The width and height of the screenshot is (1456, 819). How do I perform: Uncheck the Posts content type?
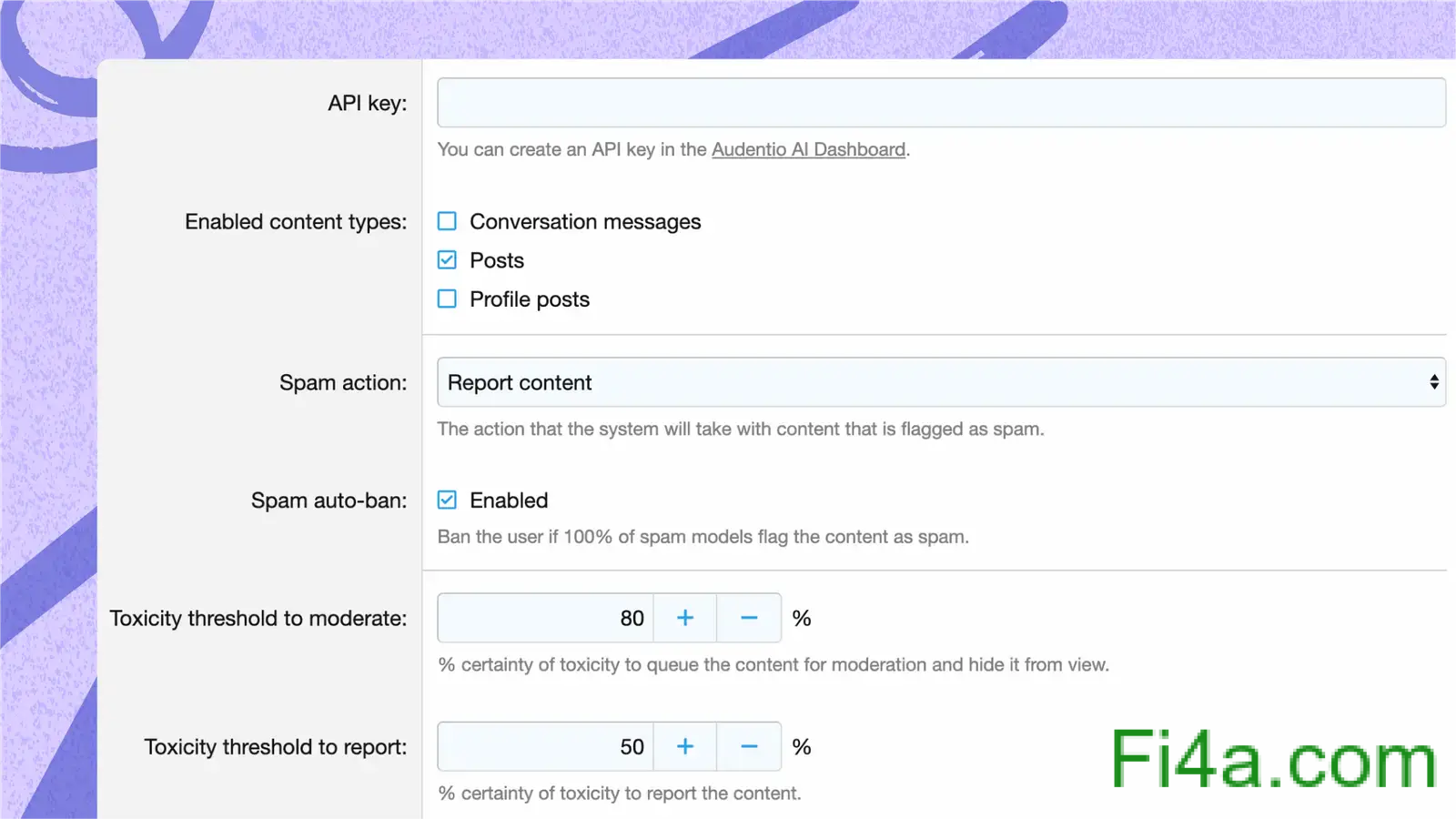447,260
